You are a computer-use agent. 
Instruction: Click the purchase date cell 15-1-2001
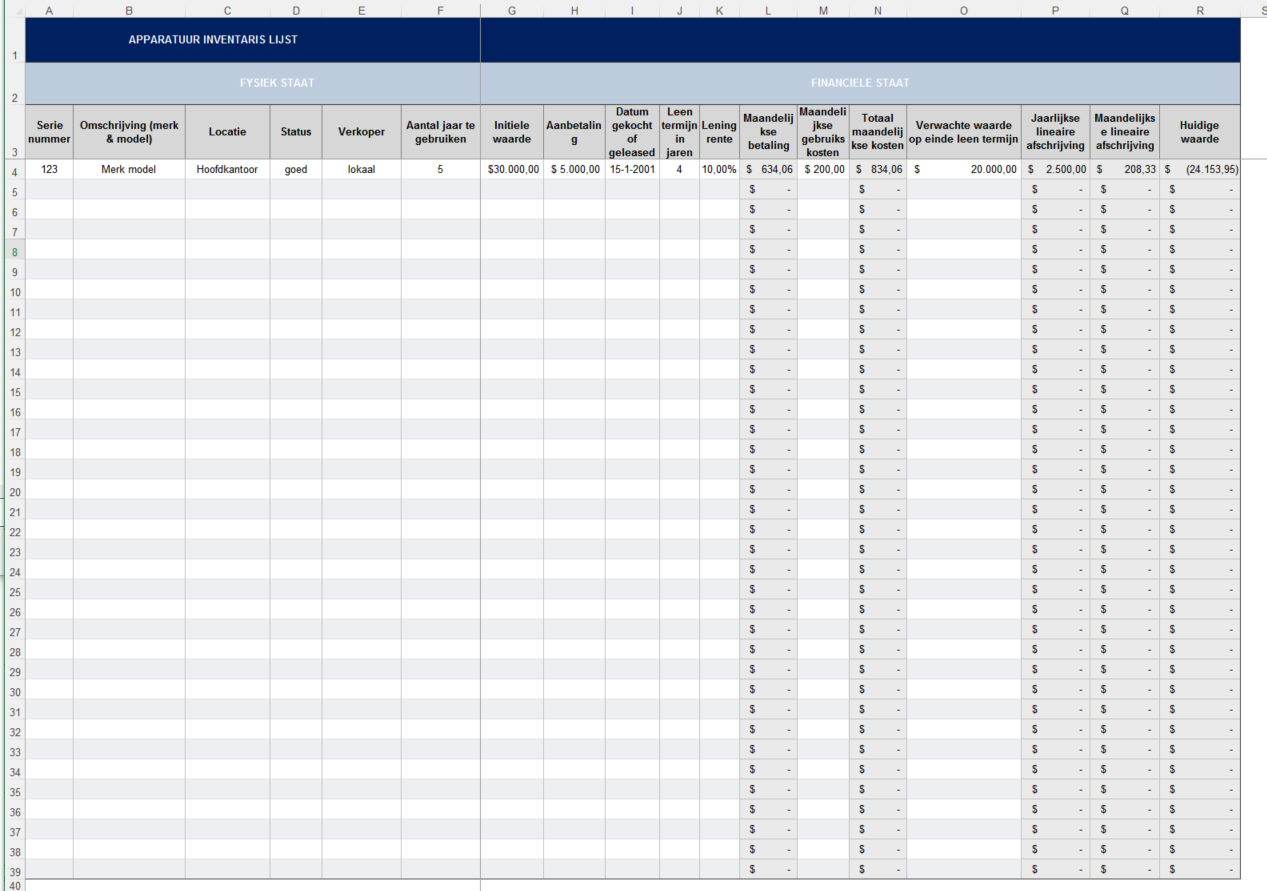pos(631,168)
